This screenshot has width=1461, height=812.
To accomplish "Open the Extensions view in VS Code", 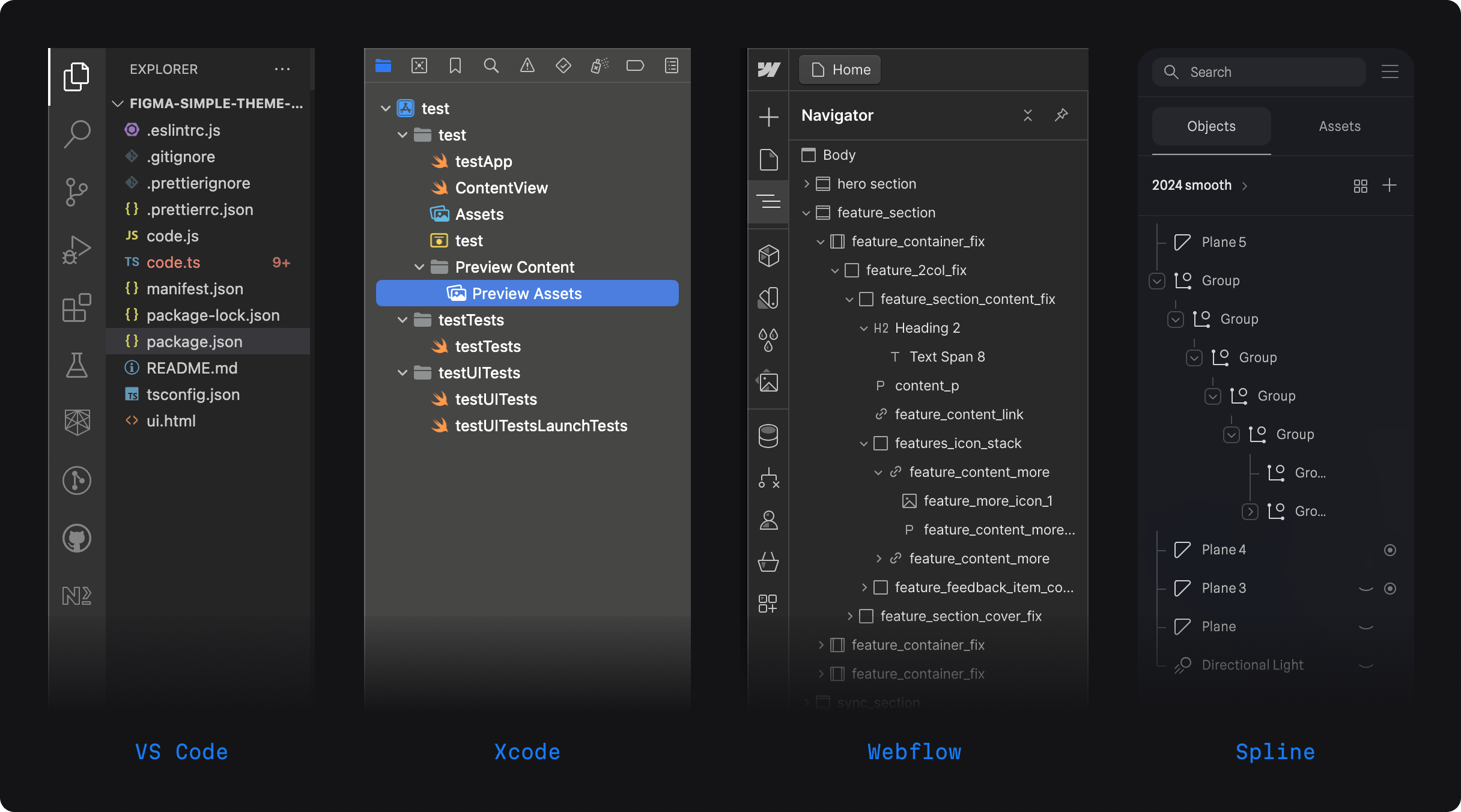I will (76, 308).
